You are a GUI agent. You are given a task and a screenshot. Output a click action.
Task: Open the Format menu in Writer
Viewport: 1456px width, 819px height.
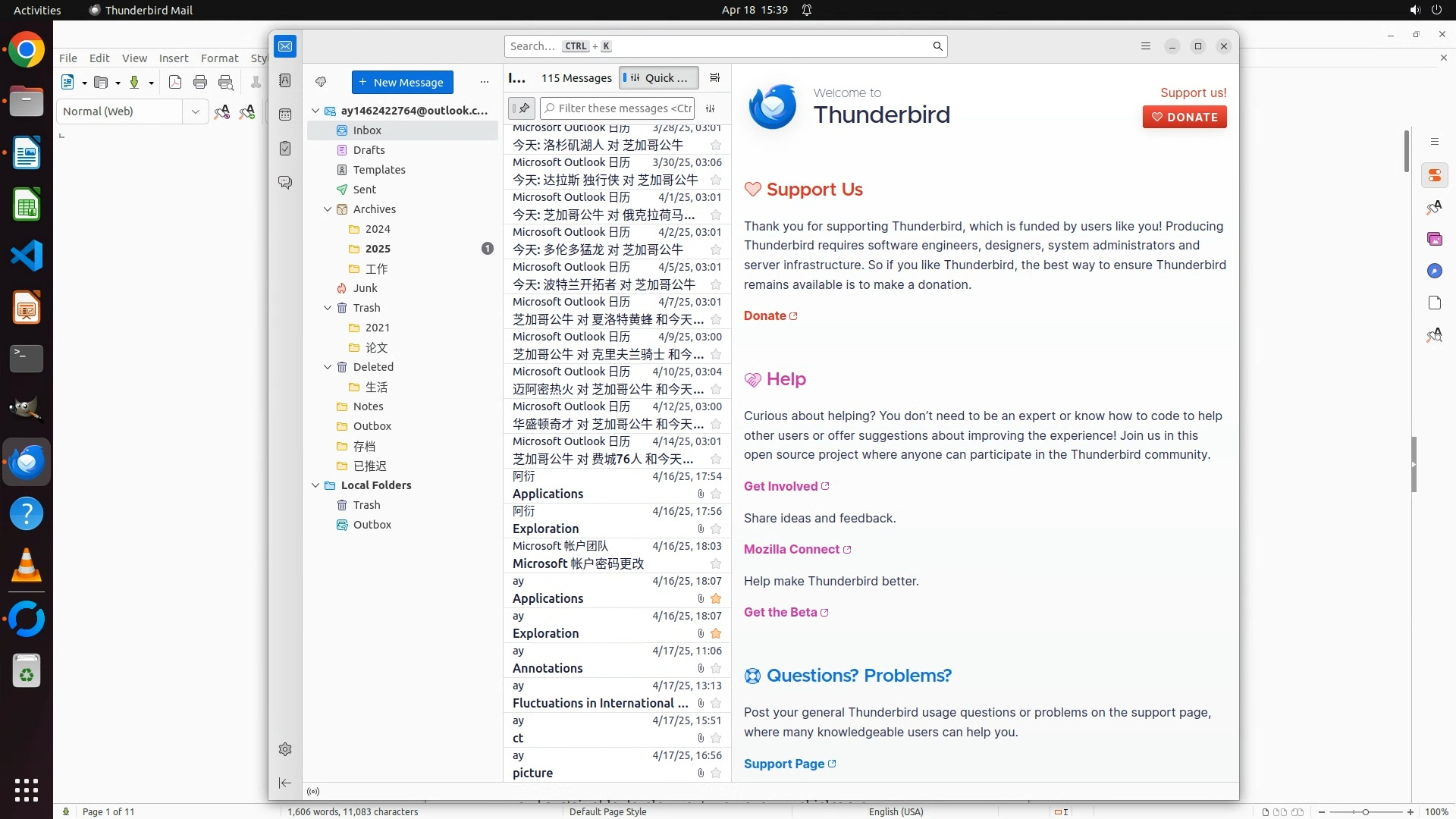point(219,58)
